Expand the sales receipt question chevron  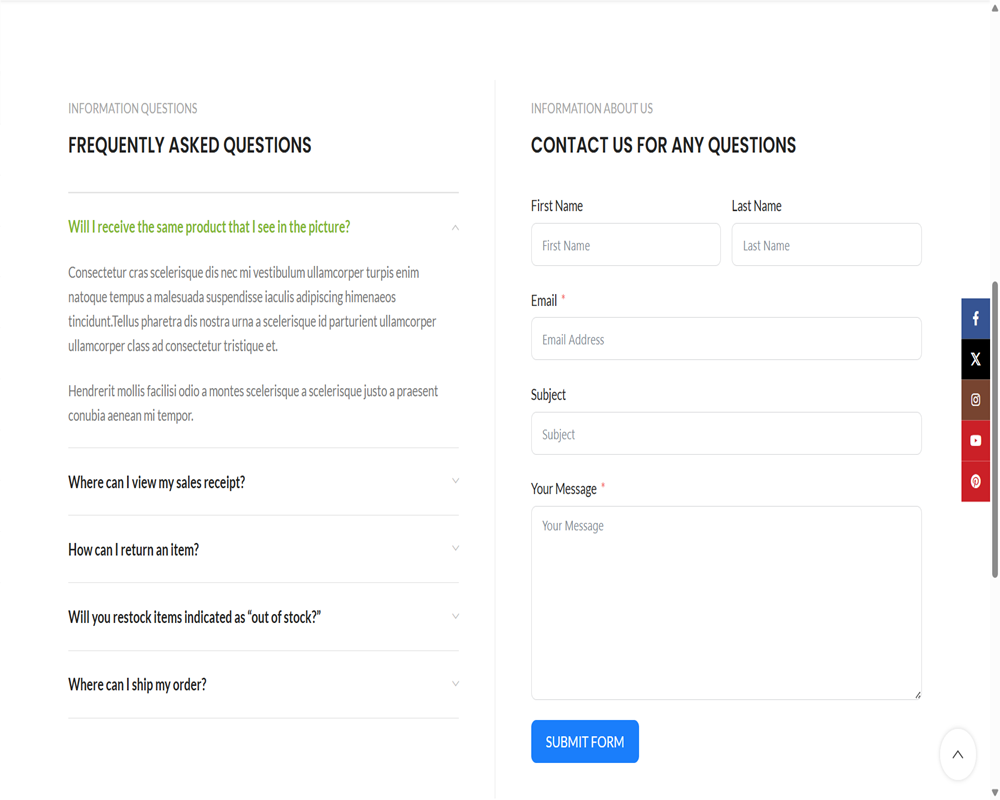coord(455,481)
